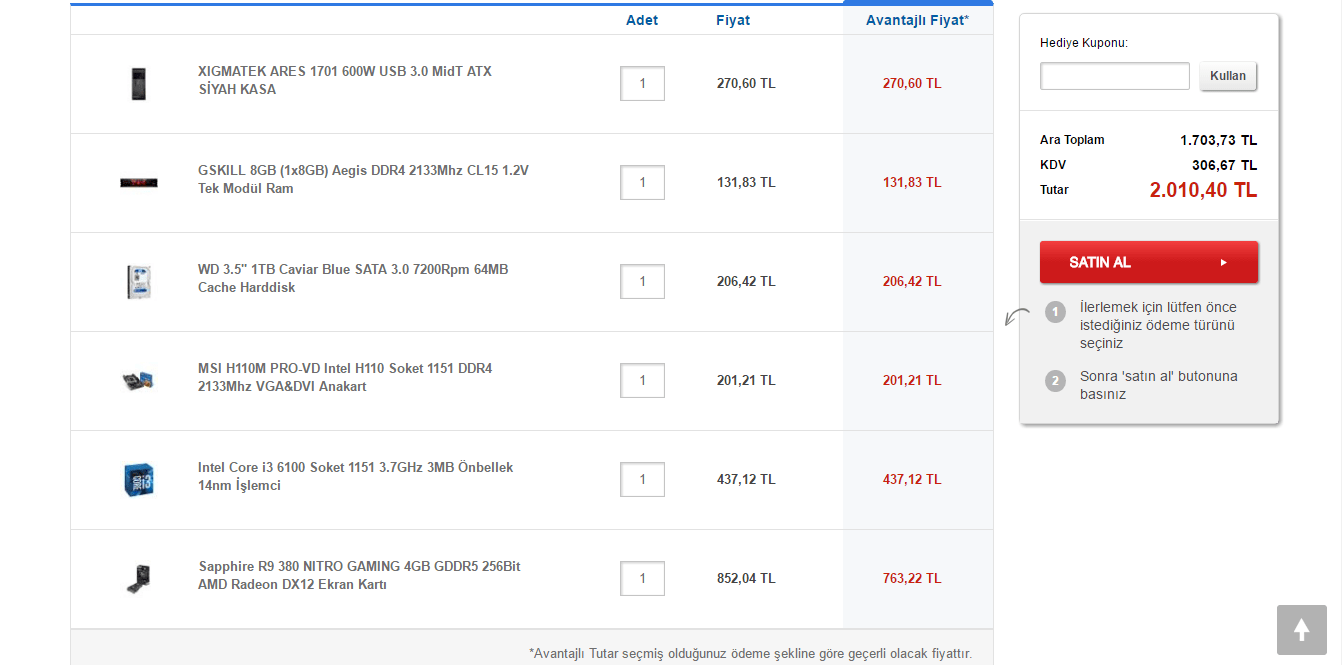Click the XIGMATEK ARES case product thumbnail

coord(138,83)
